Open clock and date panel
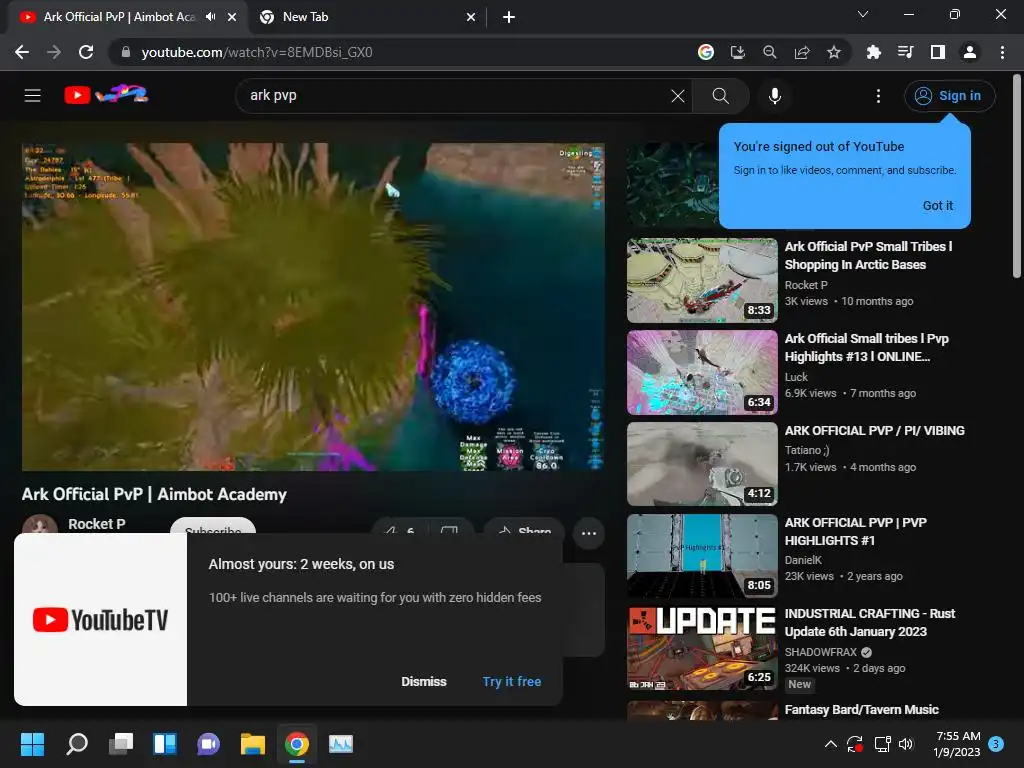 (957, 744)
